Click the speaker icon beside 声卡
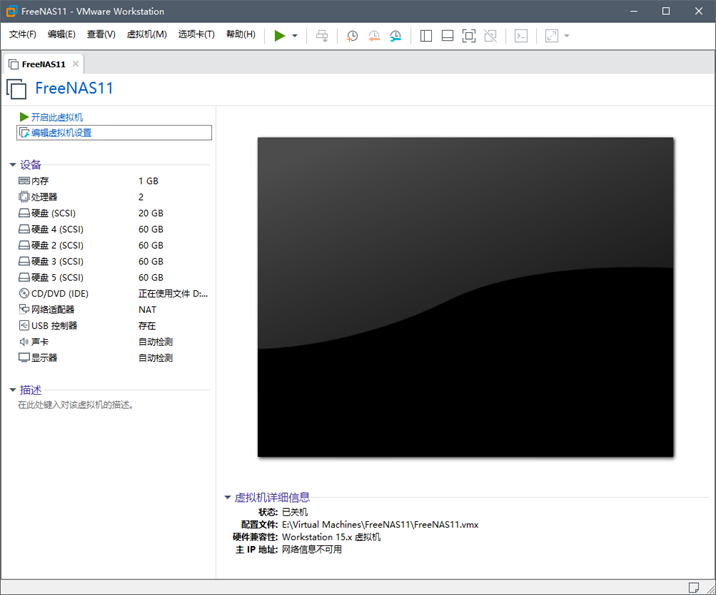Image resolution: width=716 pixels, height=595 pixels. click(24, 342)
